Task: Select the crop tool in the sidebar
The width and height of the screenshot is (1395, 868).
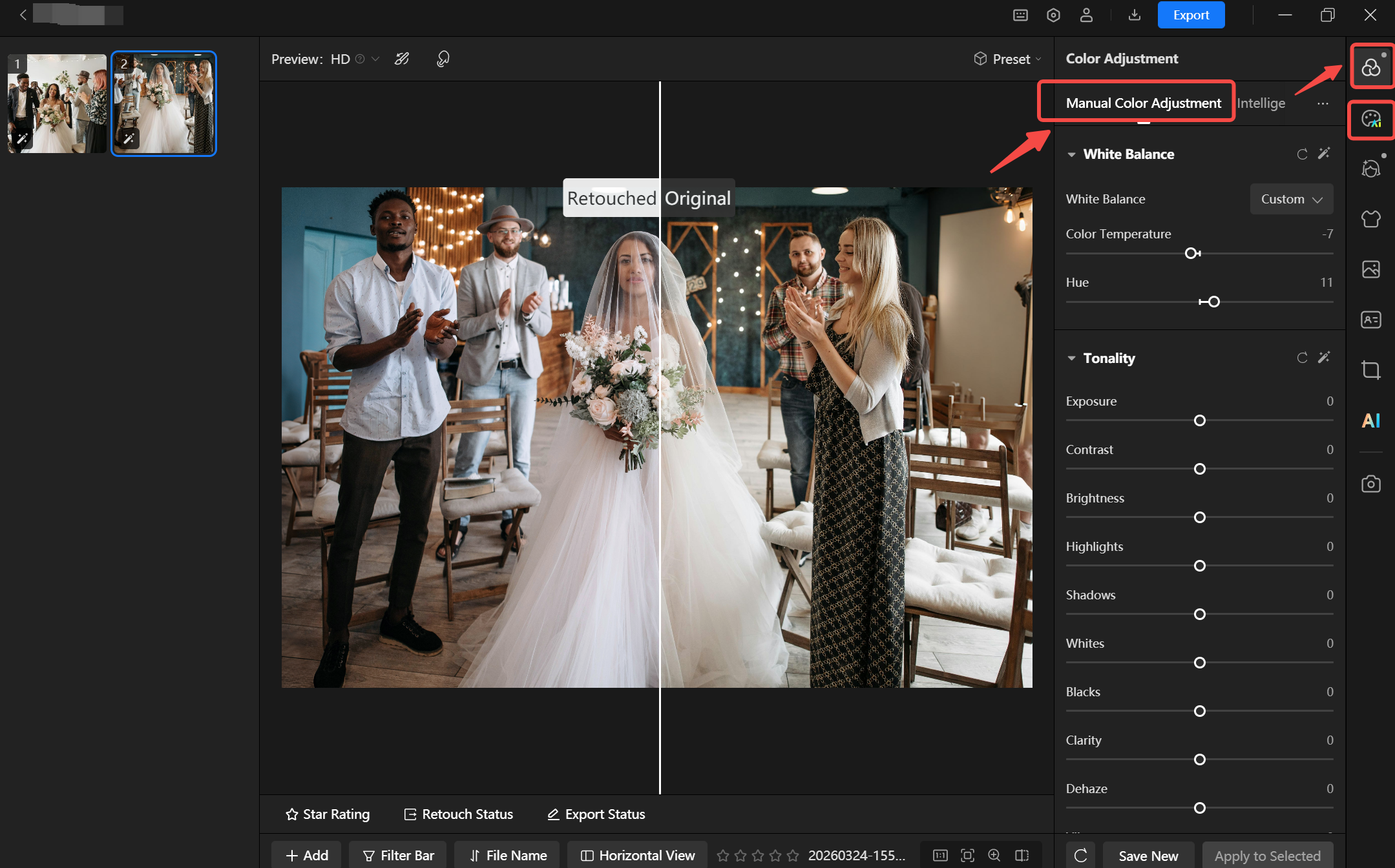Action: click(1370, 370)
